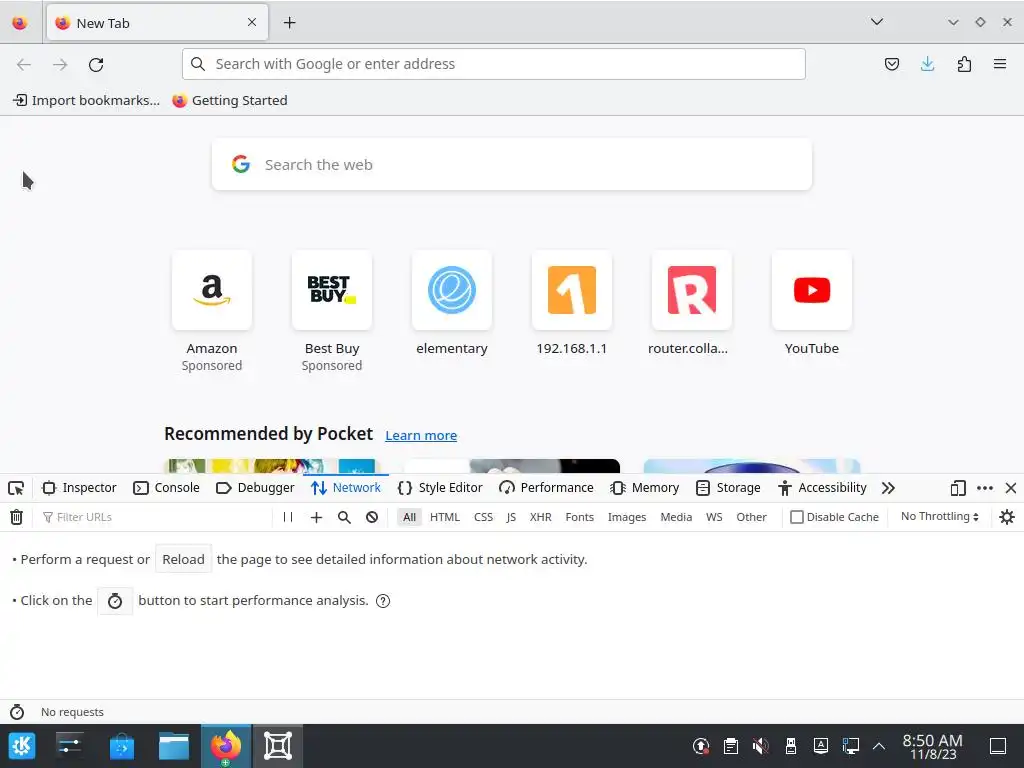
Task: Select the Fonts request filter
Action: [580, 517]
